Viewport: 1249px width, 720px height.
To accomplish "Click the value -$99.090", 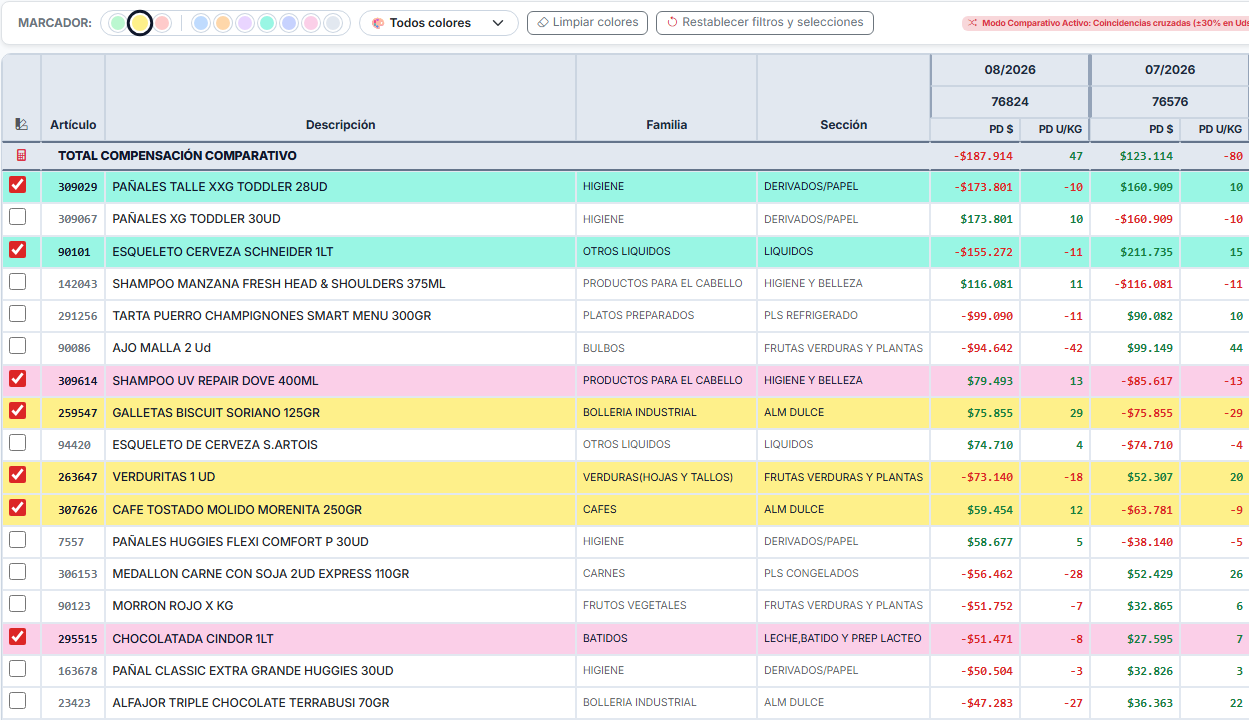I will coord(986,316).
